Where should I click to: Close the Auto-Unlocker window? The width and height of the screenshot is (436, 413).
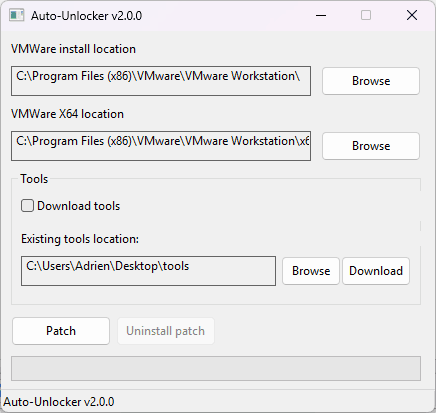[x=412, y=15]
